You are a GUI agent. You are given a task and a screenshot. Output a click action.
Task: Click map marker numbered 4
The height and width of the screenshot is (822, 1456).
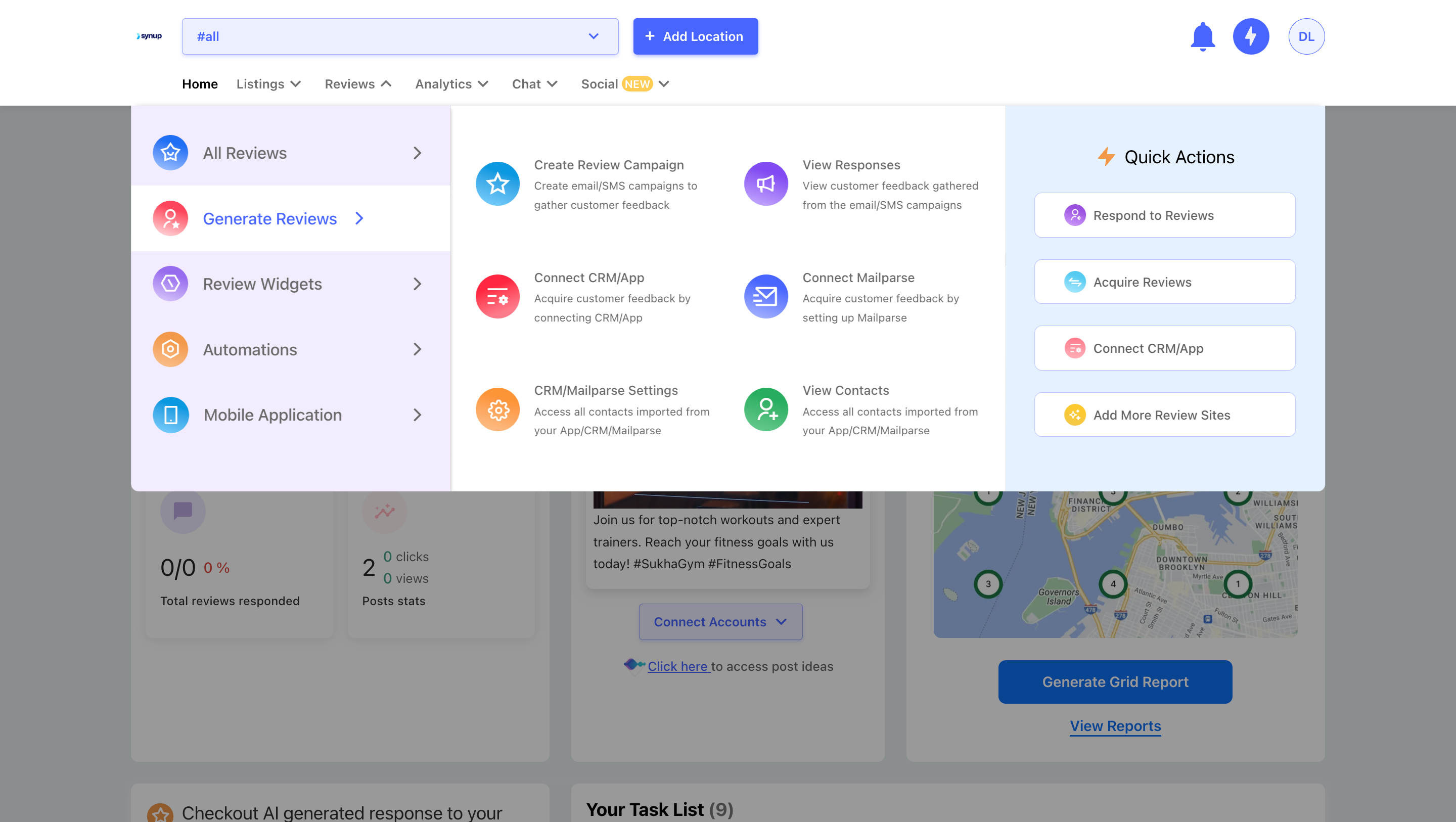click(x=1112, y=584)
